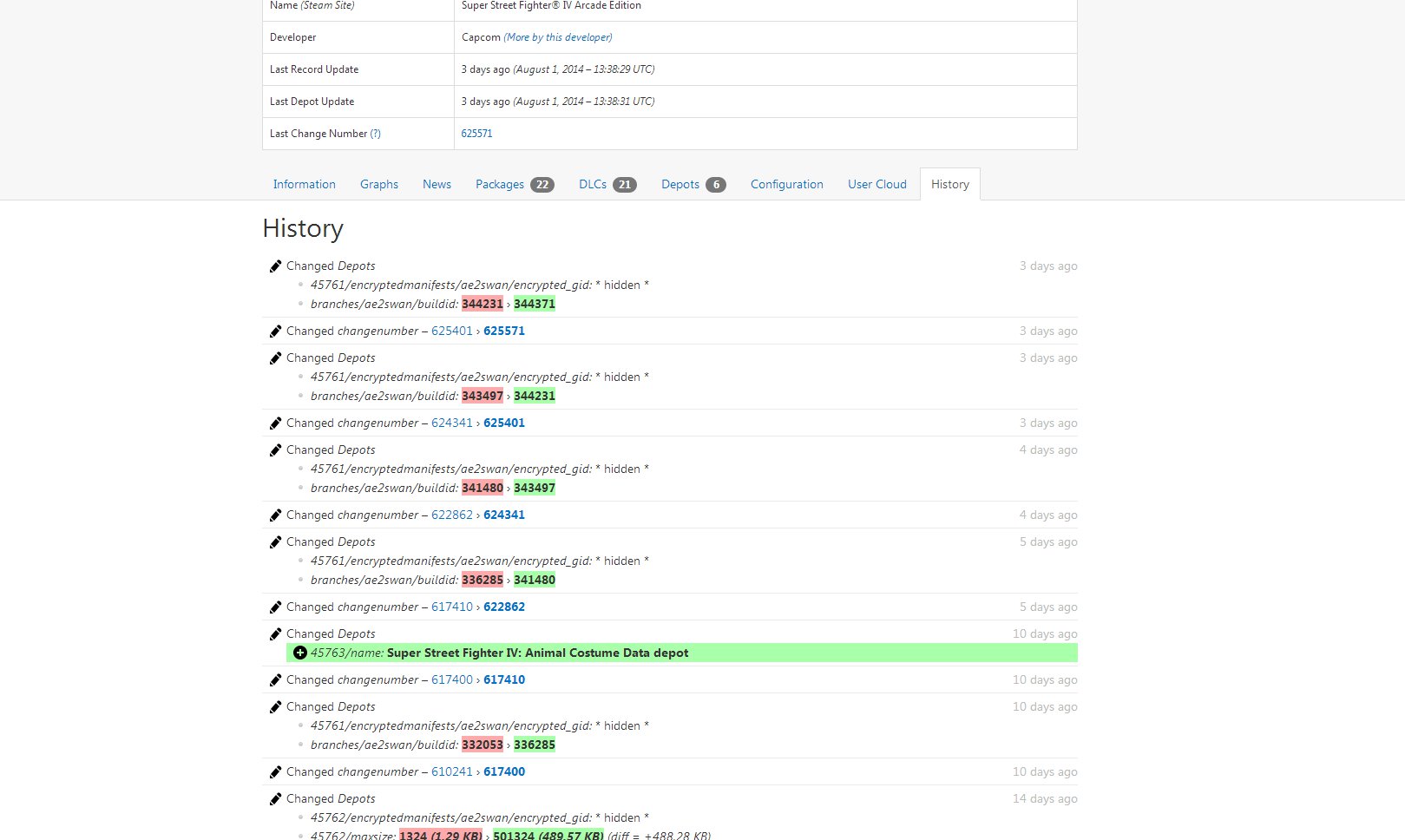Click pencil icon beside changenumber 617400 entry

pos(275,680)
